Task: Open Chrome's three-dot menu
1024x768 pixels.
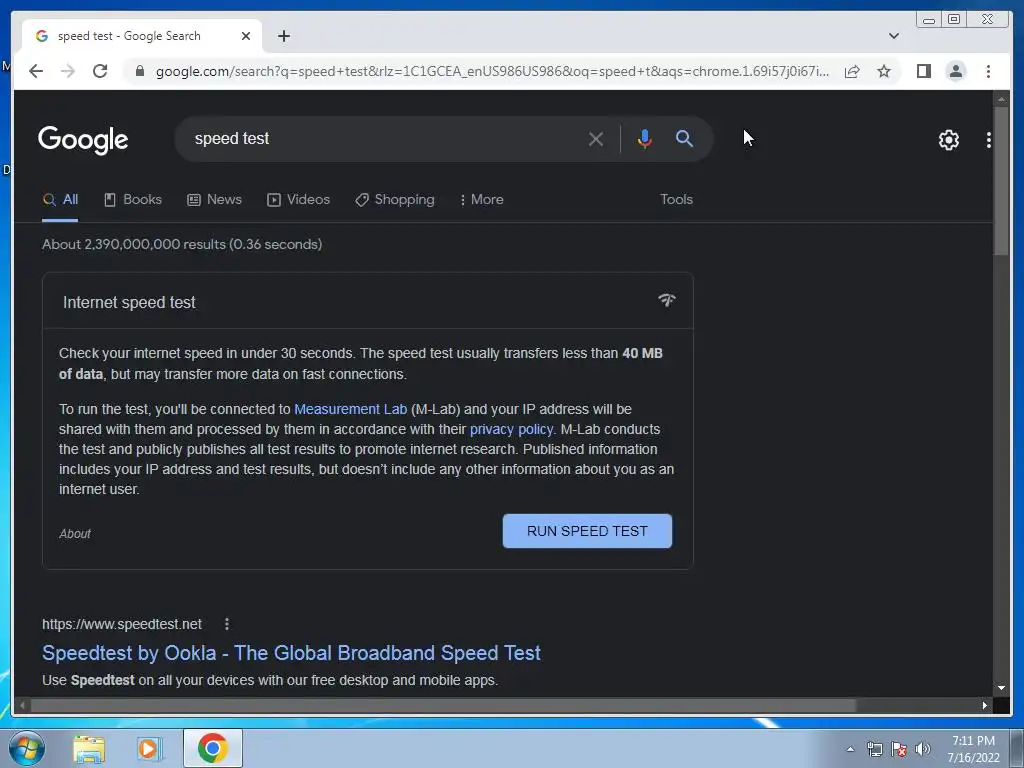Action: click(x=988, y=71)
